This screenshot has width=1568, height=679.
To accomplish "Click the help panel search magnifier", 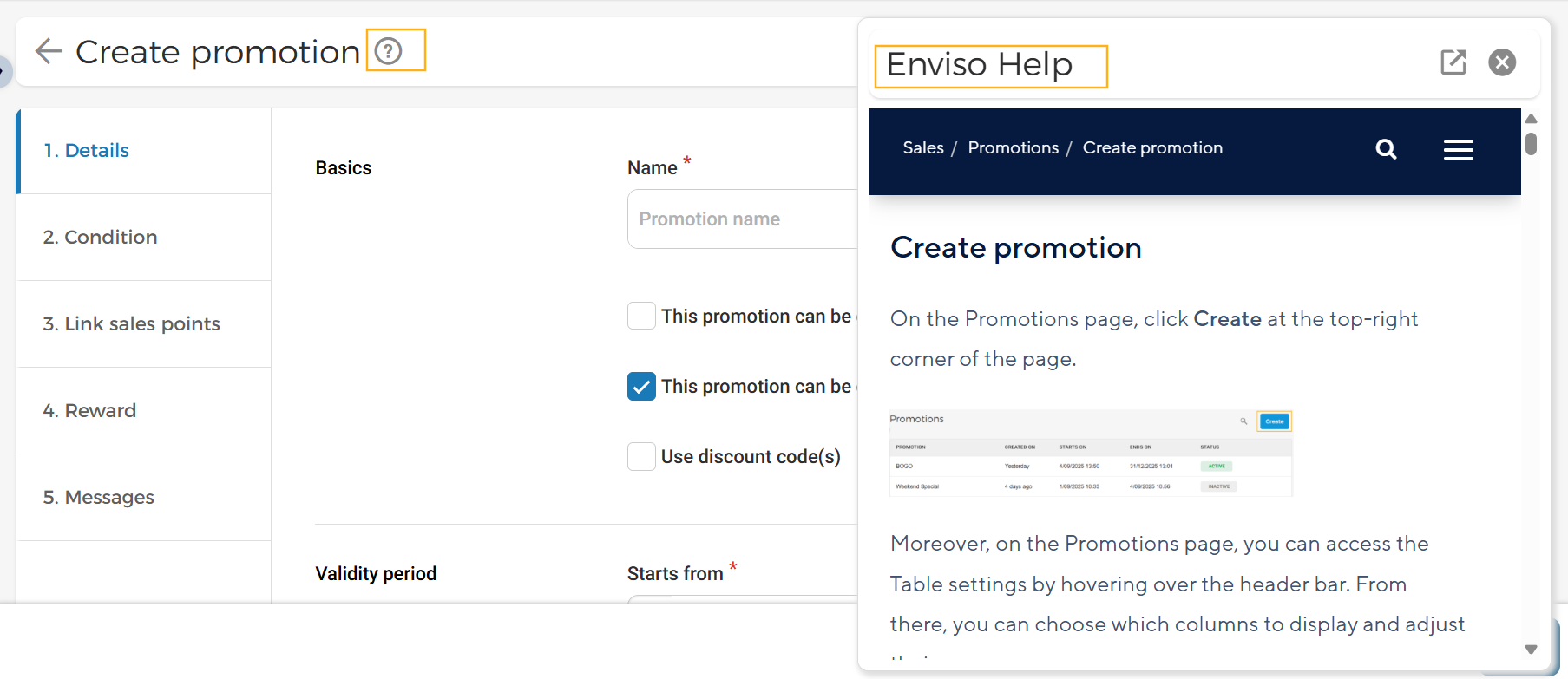I will pos(1386,149).
